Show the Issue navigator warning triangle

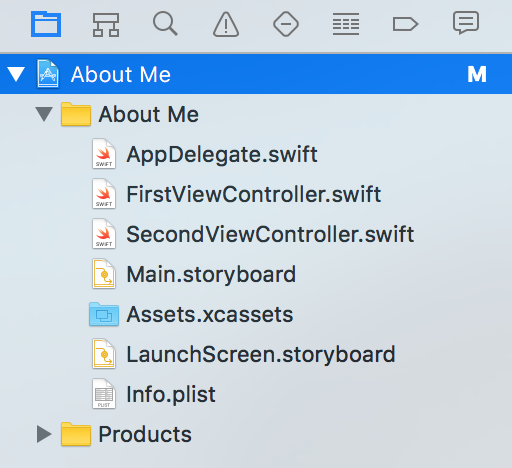(226, 24)
